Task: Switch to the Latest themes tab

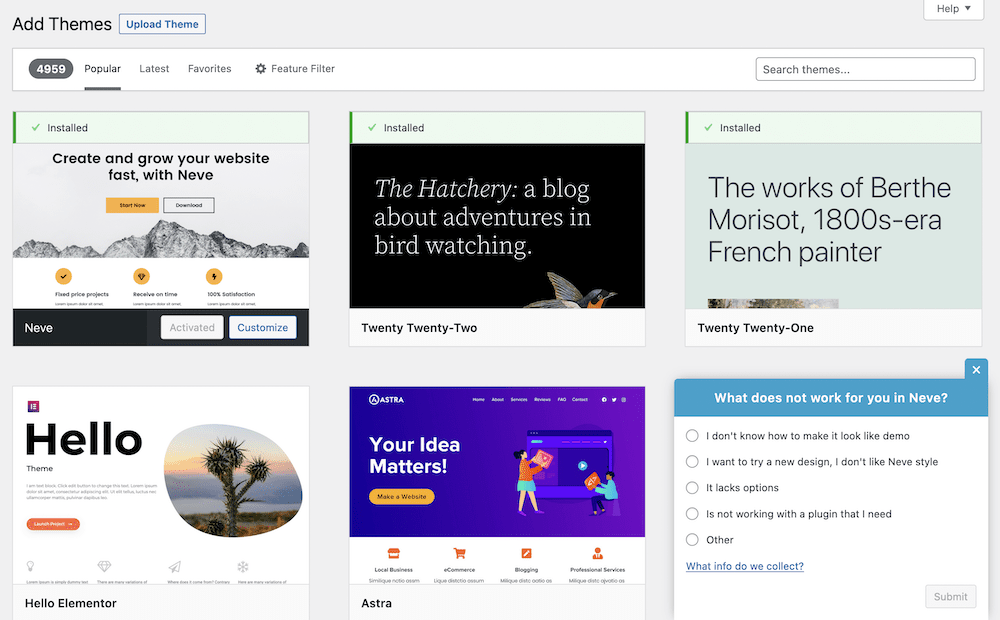Action: coord(154,68)
